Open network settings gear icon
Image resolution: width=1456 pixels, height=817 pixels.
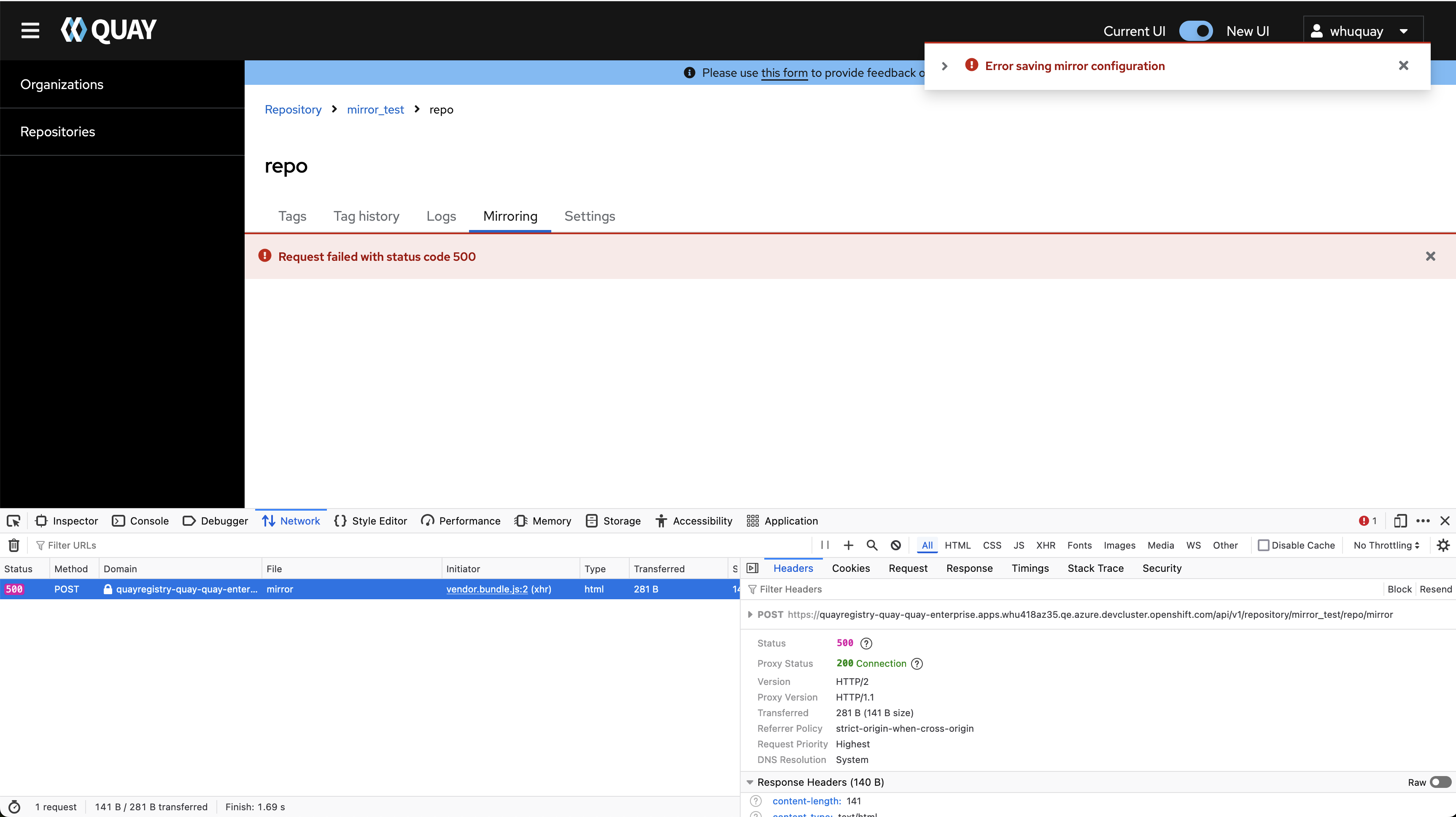(1443, 545)
